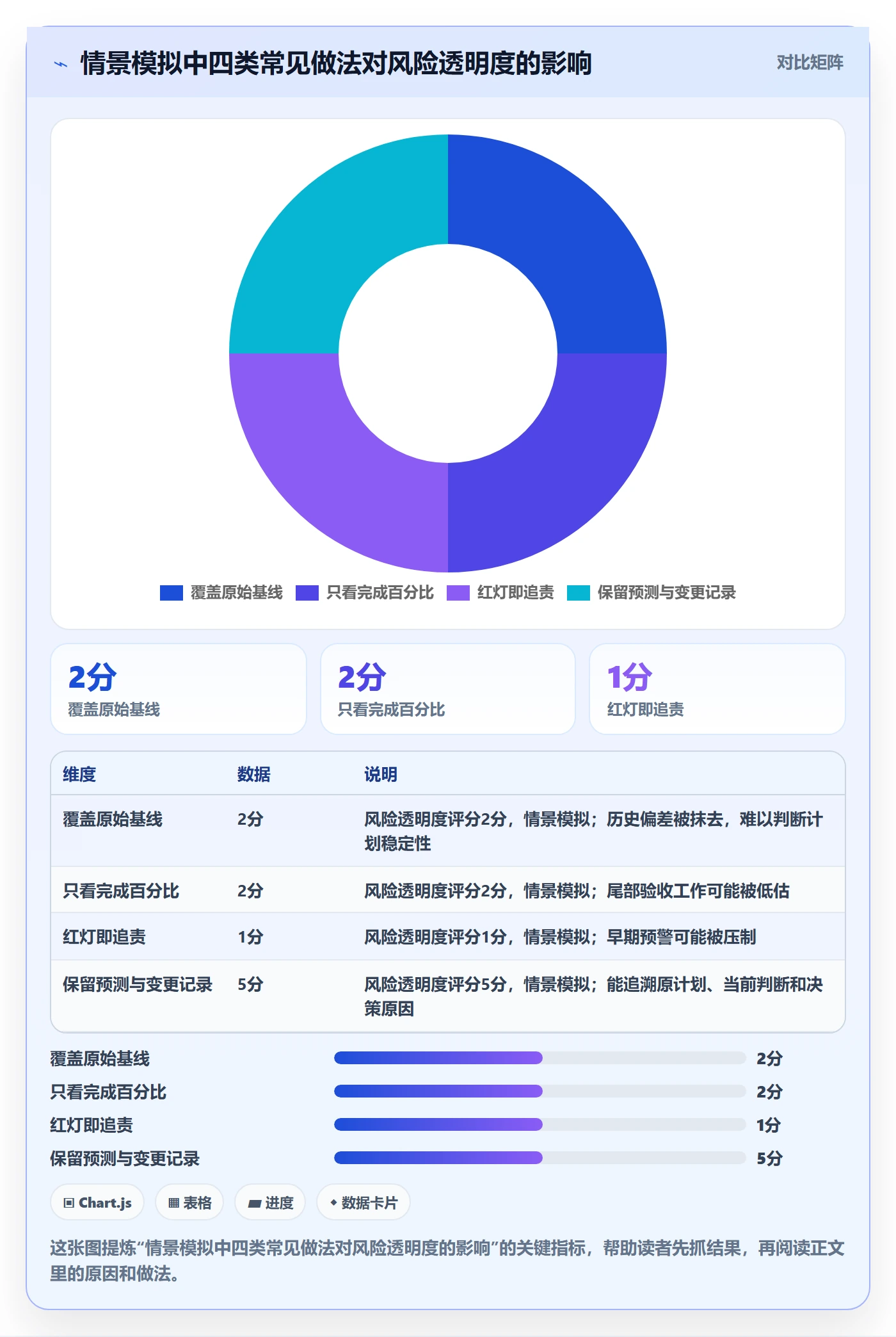Select the 进度 tag chip
The width and height of the screenshot is (896, 1337).
(x=270, y=1203)
